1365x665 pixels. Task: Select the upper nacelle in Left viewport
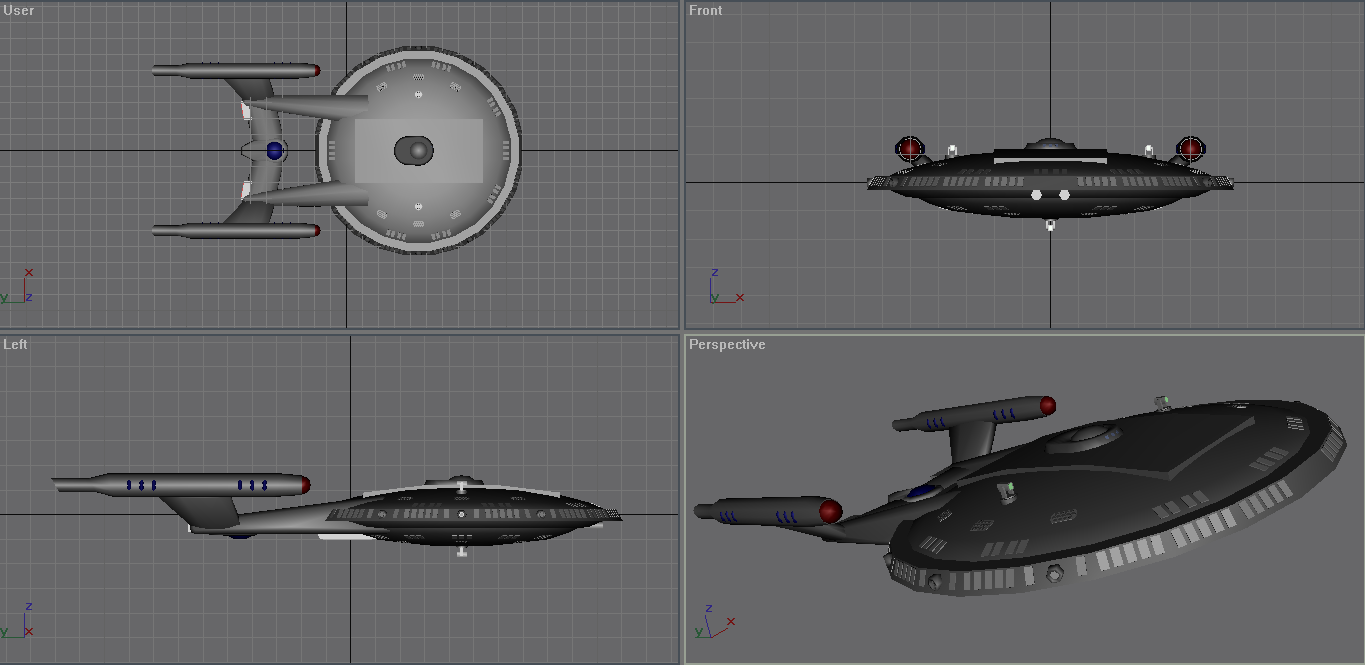[181, 485]
